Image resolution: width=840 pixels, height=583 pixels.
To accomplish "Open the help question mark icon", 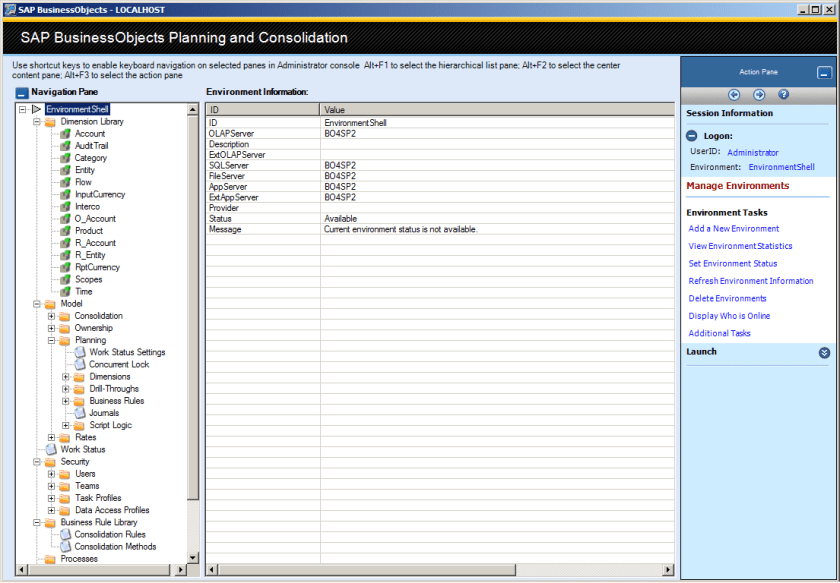I will pos(784,95).
